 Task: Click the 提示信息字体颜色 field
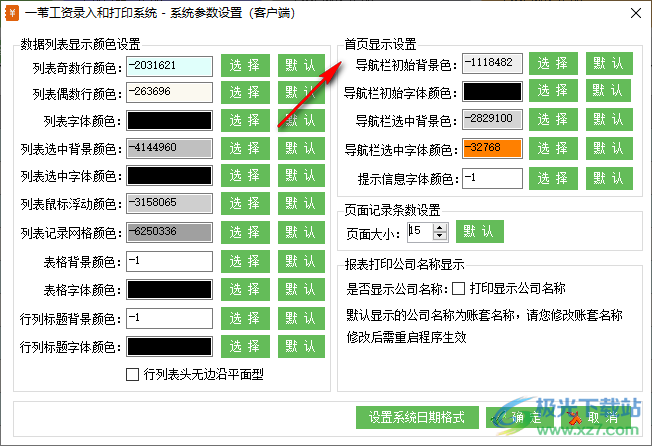492,178
